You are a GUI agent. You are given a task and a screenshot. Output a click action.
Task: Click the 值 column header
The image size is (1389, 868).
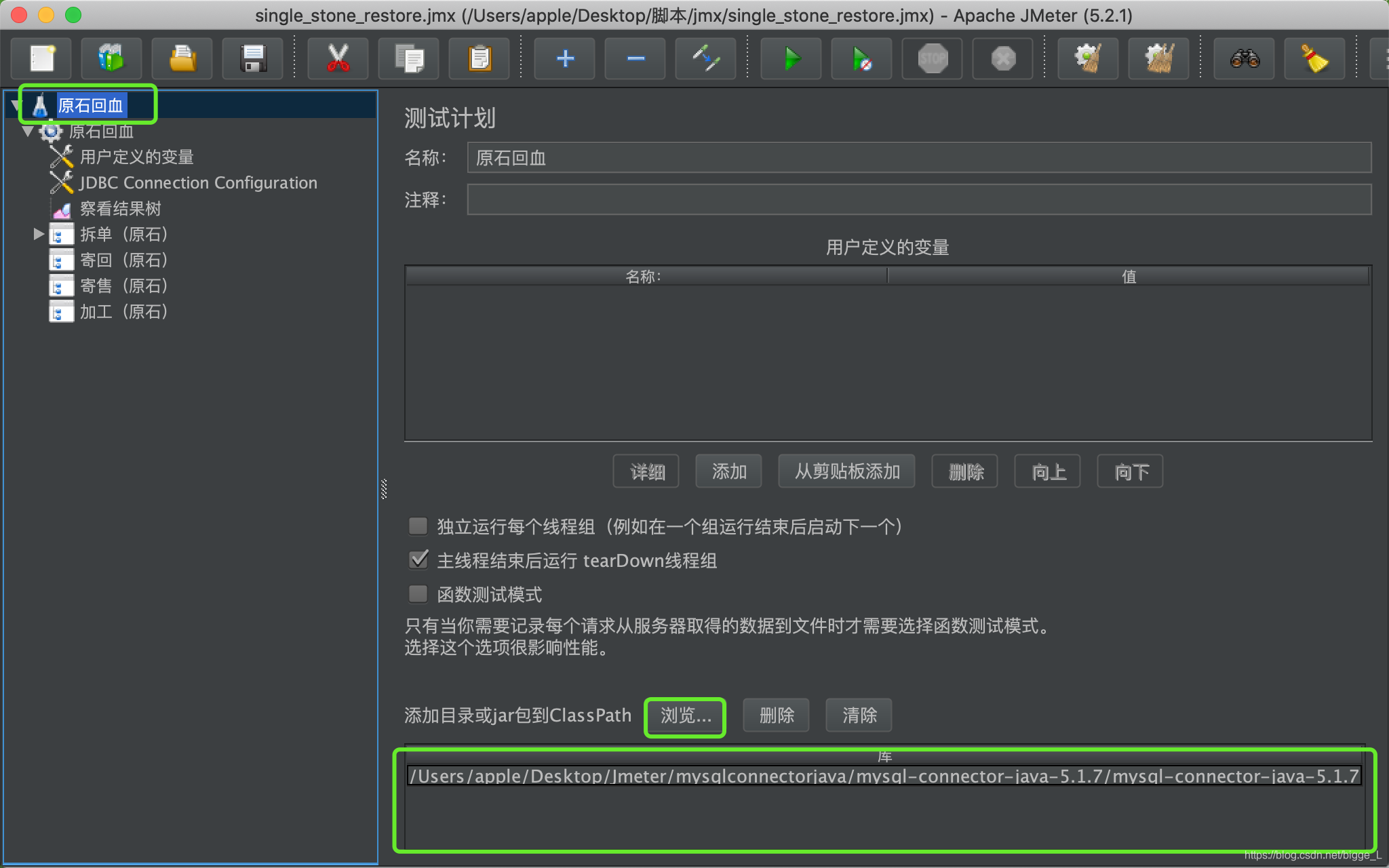[1129, 276]
